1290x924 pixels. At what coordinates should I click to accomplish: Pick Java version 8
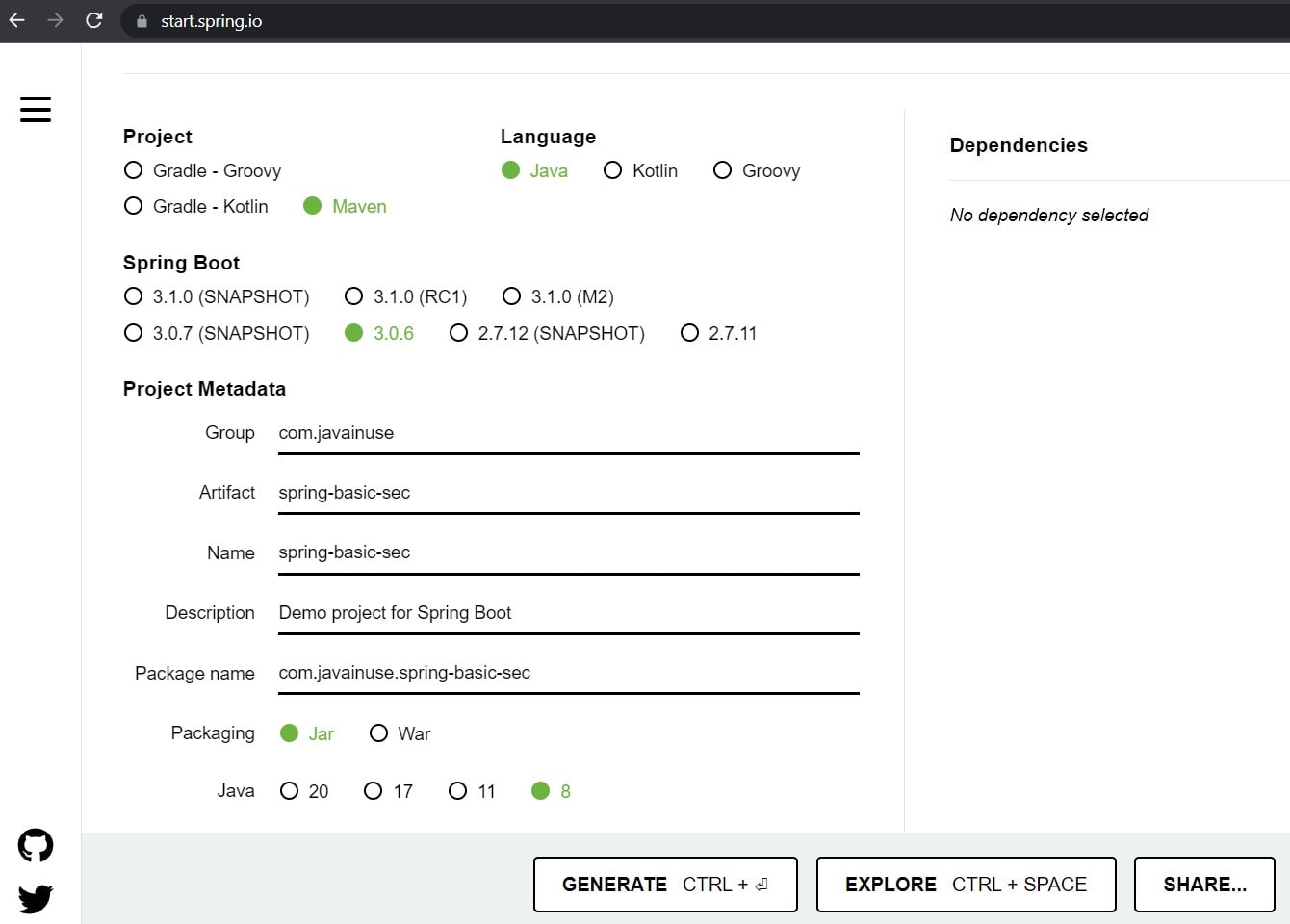point(551,791)
